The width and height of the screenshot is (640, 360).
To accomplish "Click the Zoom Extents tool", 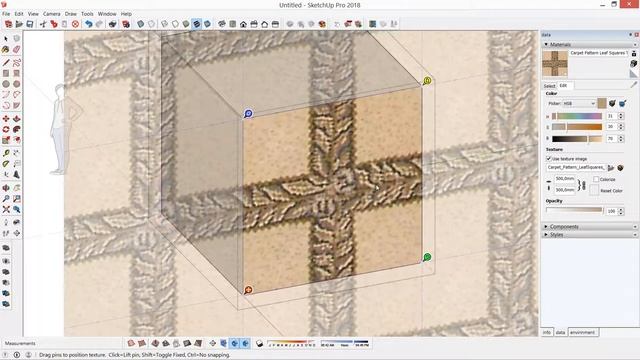I will [x=6, y=209].
